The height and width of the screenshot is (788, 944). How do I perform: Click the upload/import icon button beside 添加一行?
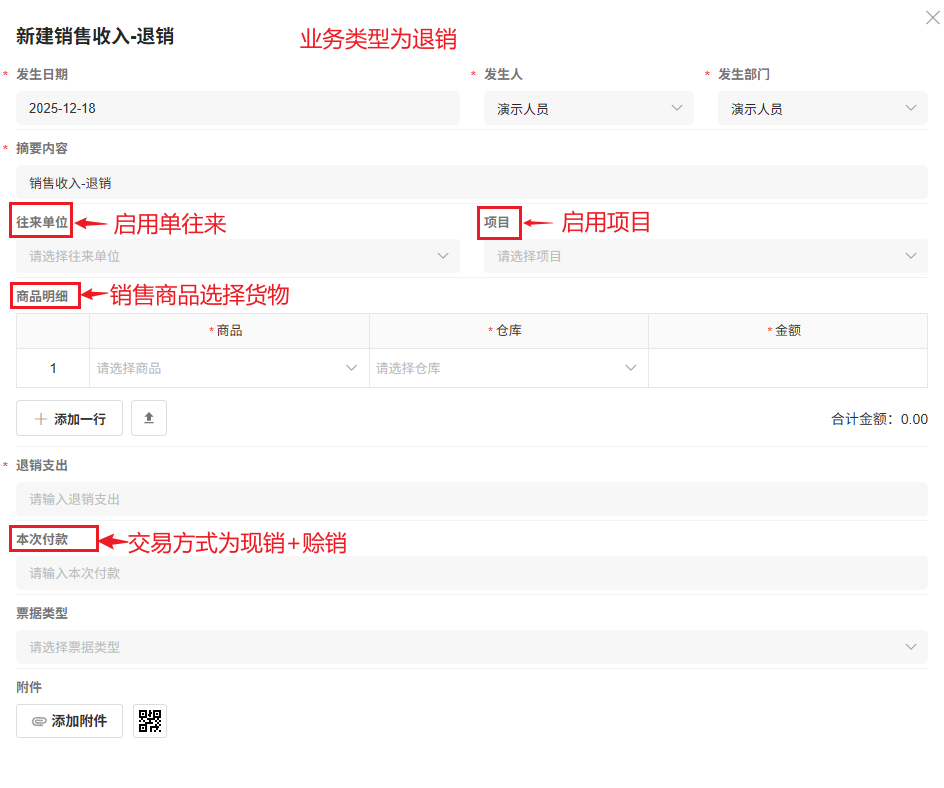click(x=149, y=418)
